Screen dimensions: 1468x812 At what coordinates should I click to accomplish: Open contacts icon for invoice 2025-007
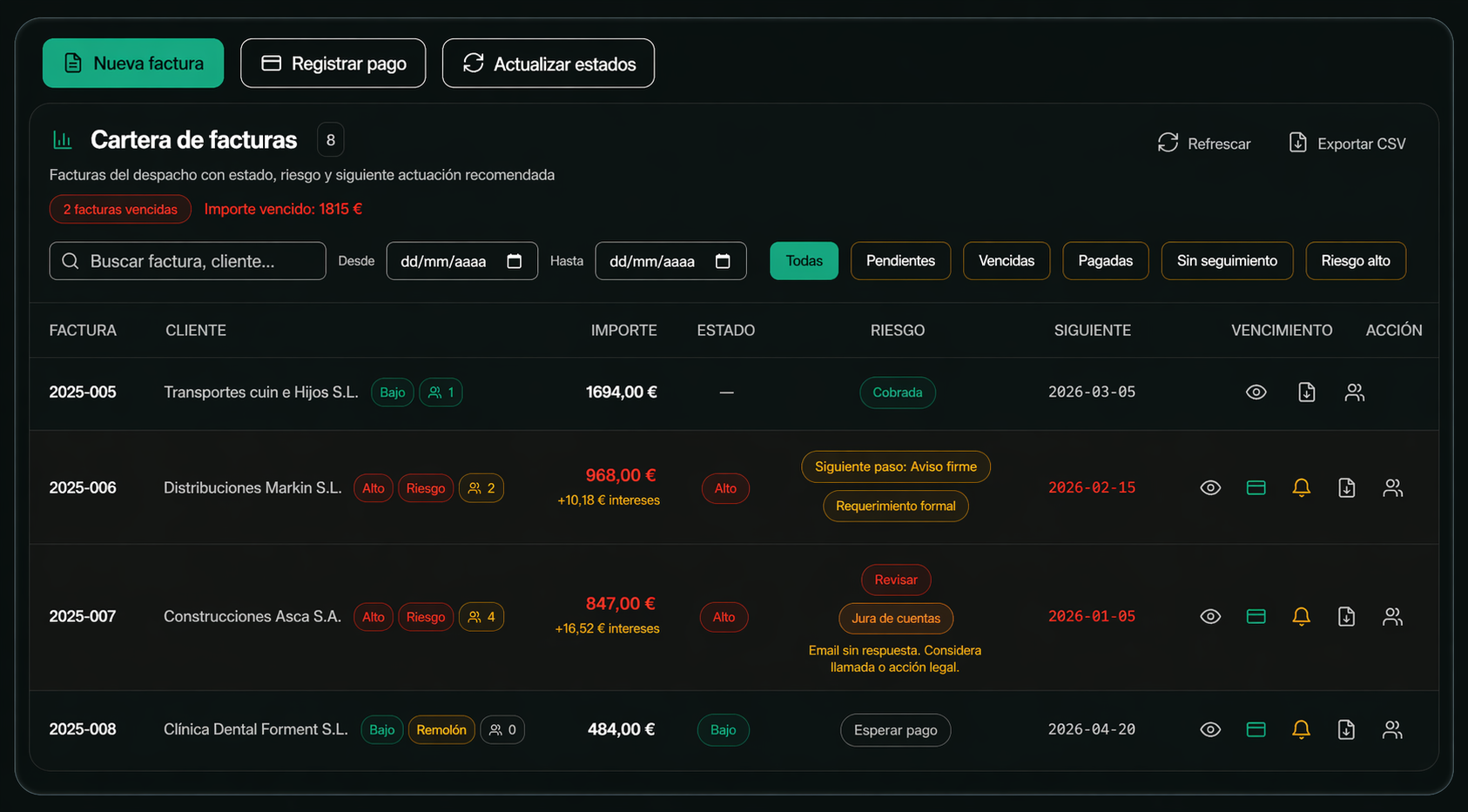[1393, 617]
